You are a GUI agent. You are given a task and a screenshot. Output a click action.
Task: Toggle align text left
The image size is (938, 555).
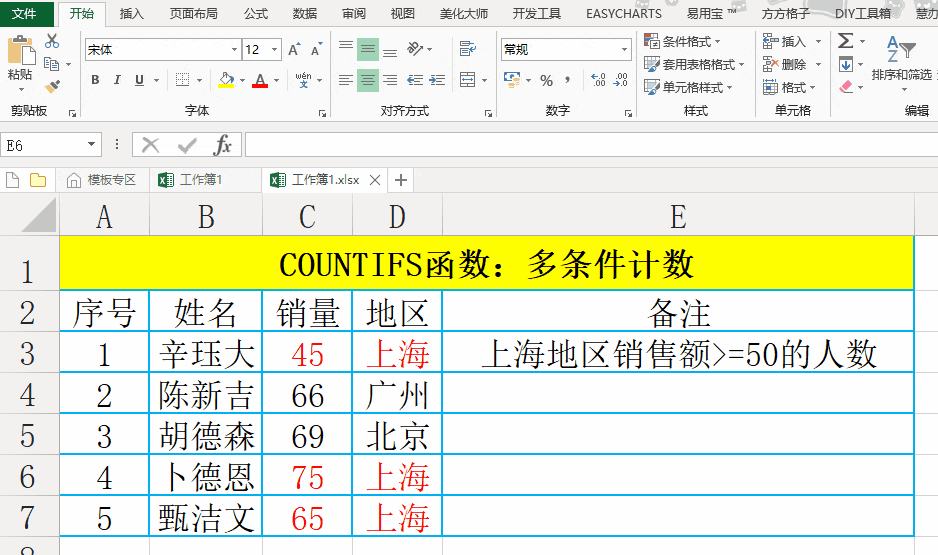346,80
